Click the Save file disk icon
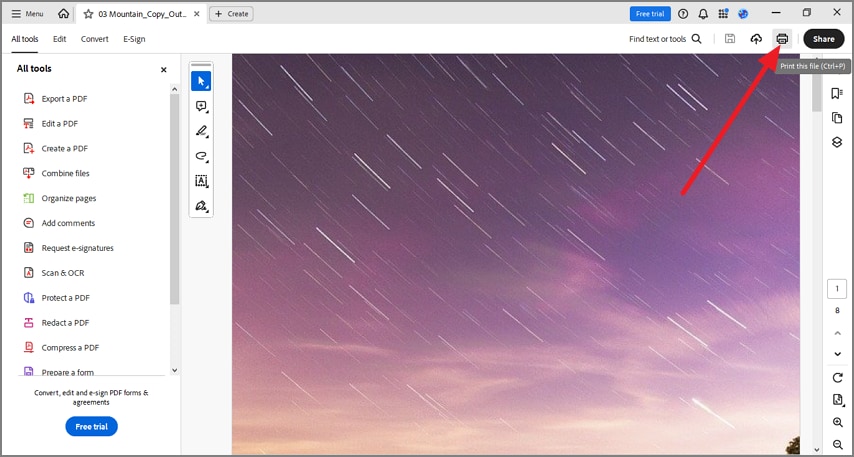 tap(730, 39)
